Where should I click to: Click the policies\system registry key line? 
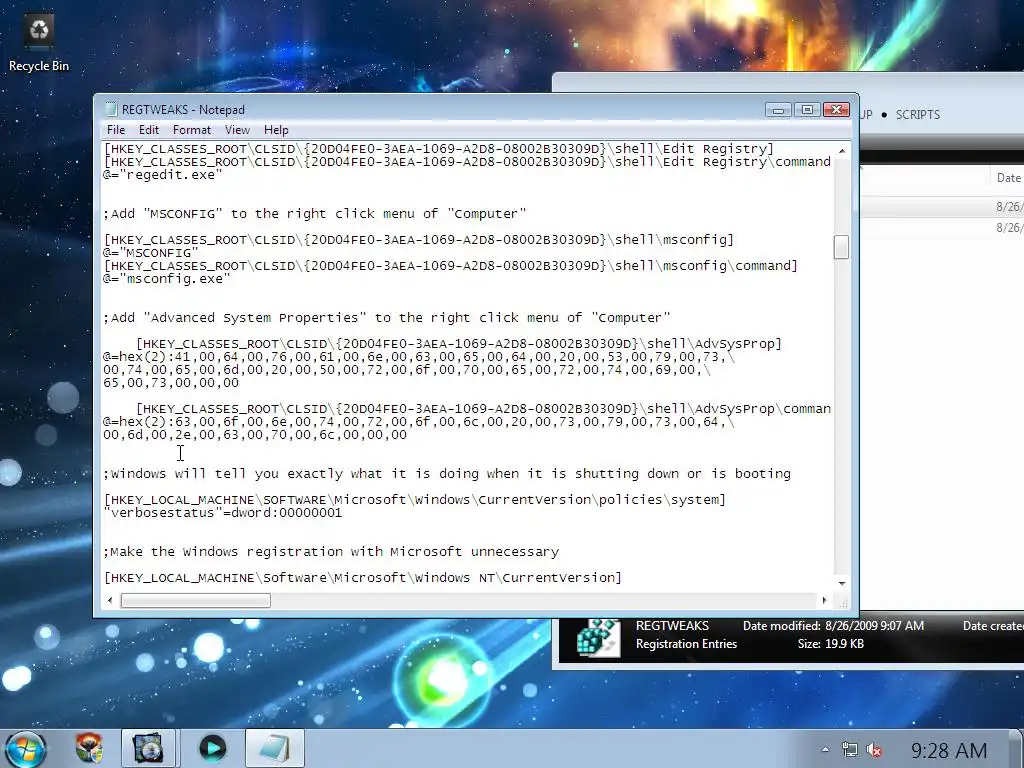coord(415,500)
